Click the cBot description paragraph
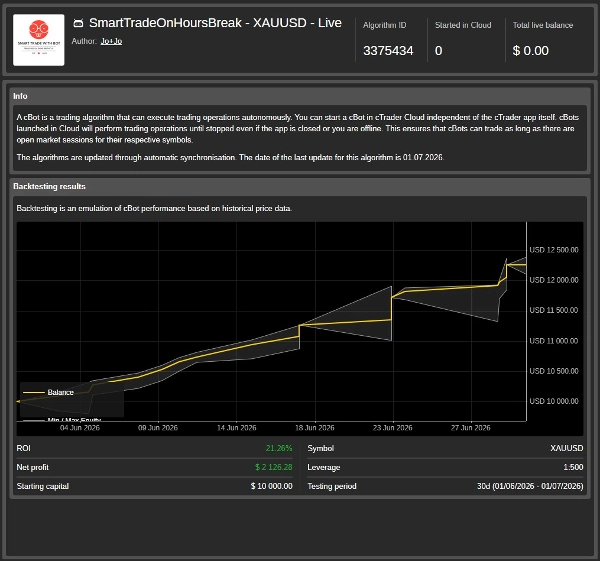This screenshot has width=600, height=561. [x=298, y=129]
